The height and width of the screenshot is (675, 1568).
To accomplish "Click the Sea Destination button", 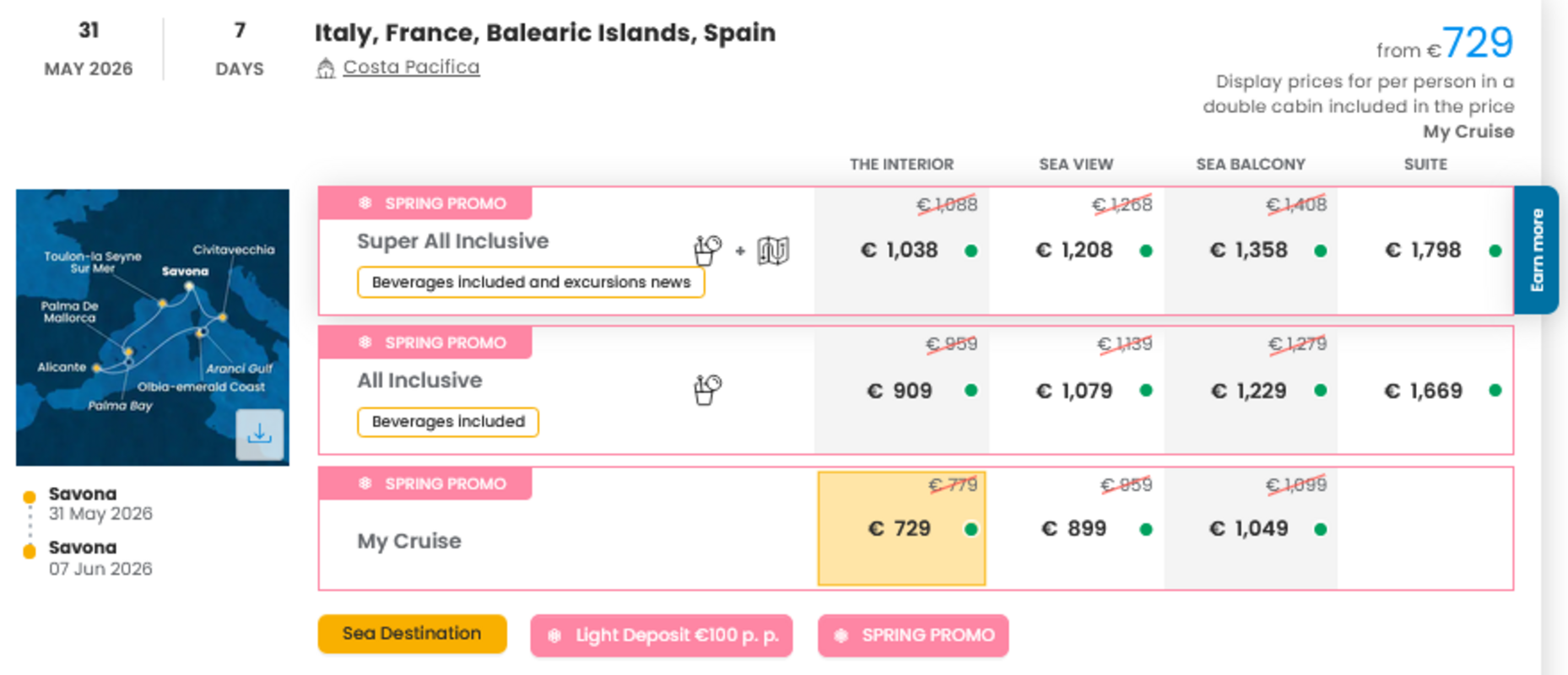I will [x=411, y=633].
